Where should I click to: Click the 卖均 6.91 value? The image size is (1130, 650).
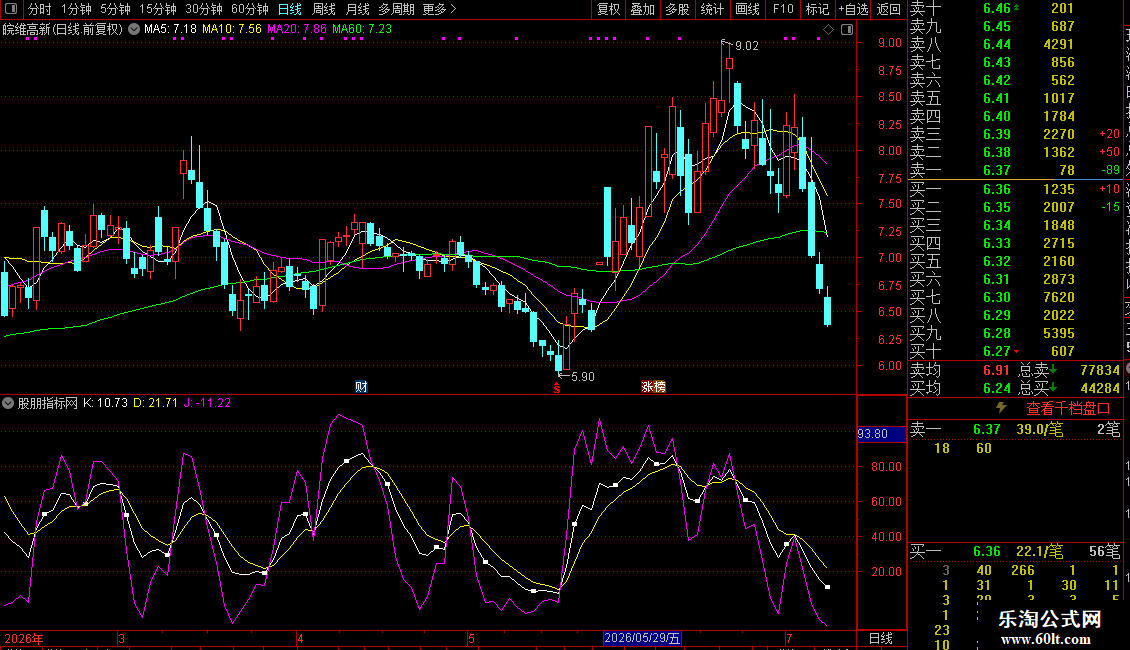996,370
